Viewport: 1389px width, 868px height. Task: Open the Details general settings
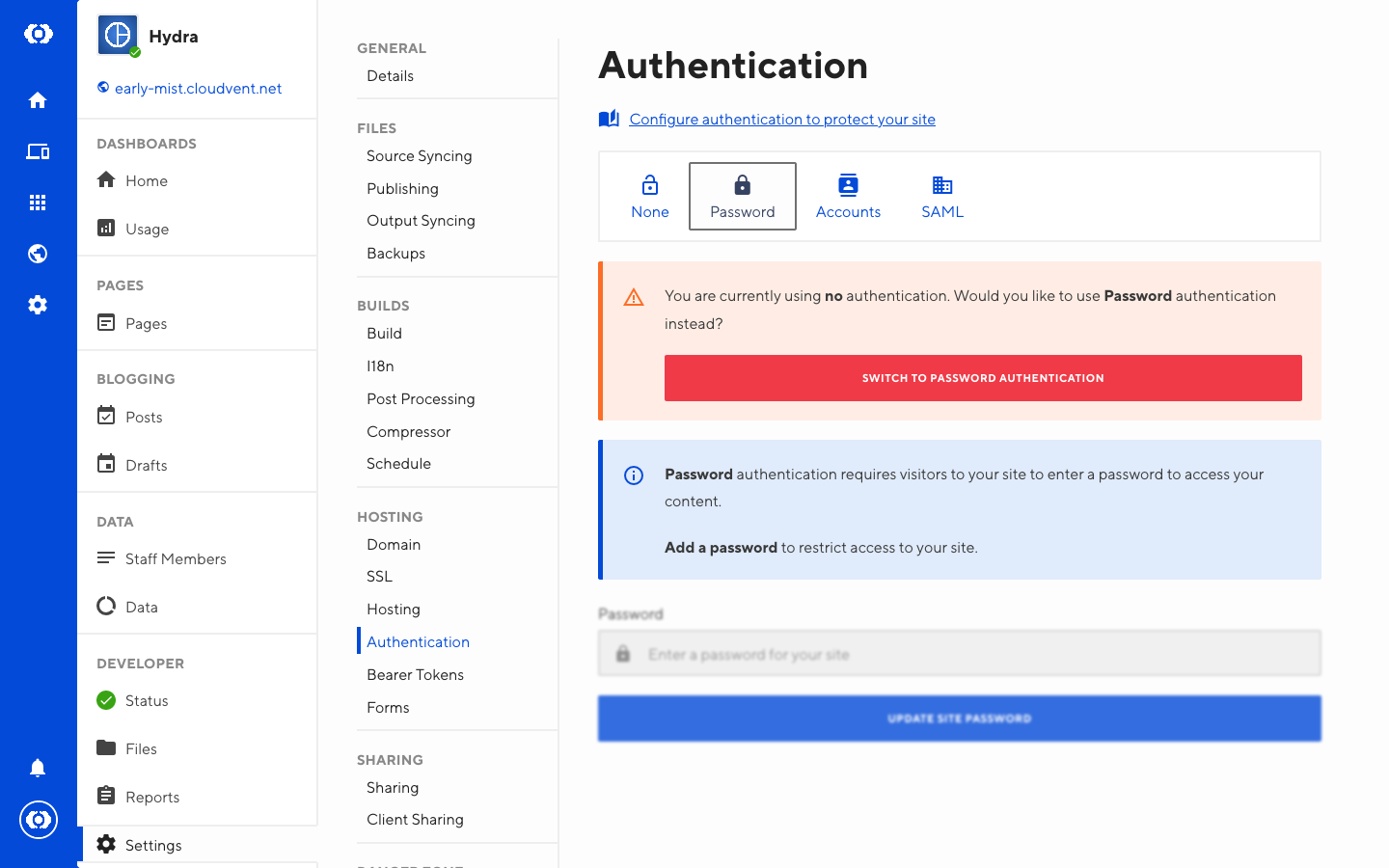click(x=391, y=76)
